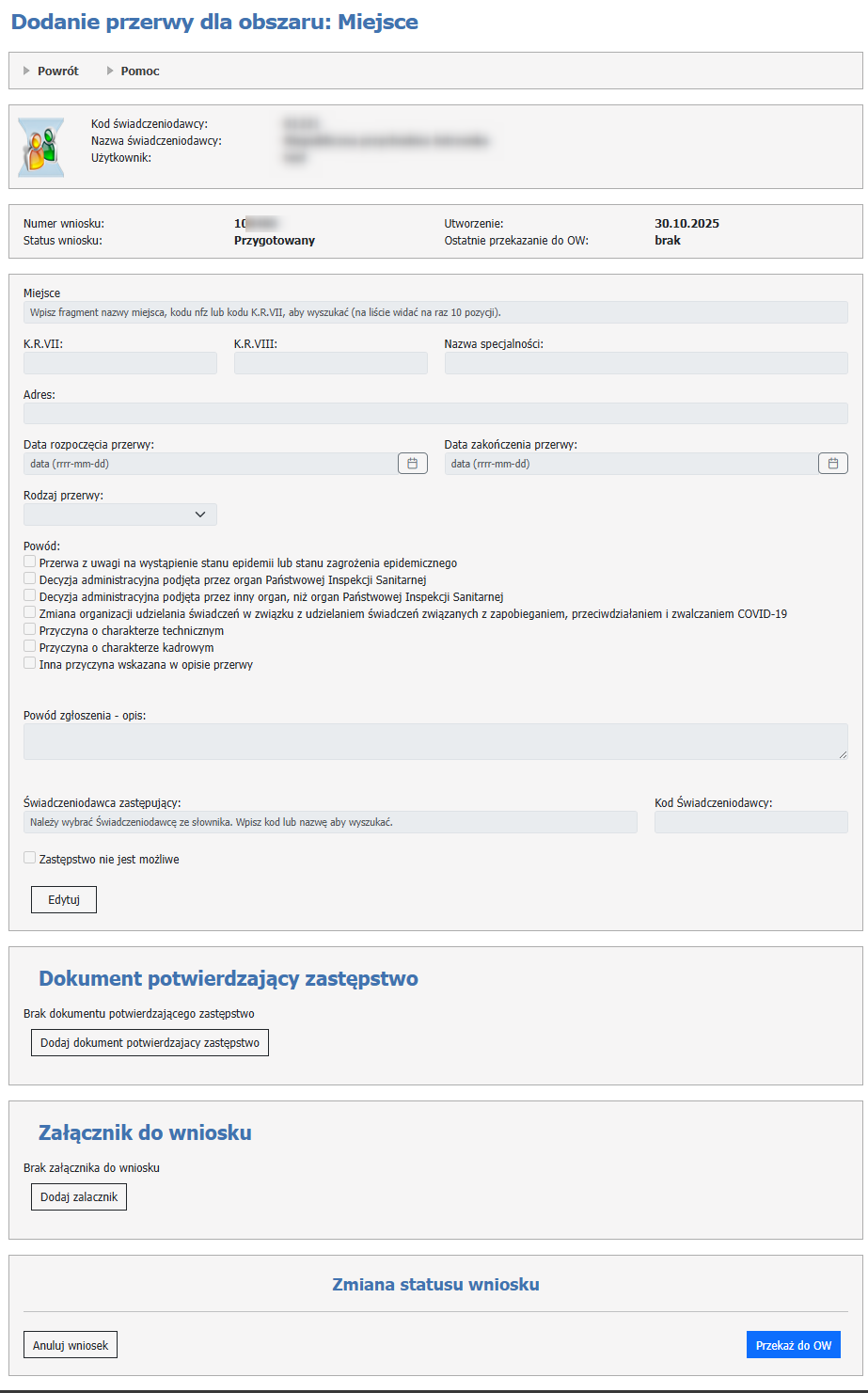
Task: Click 'Dodaj dokument potwierdzajacy zastępstwo' button
Action: pos(150,1043)
